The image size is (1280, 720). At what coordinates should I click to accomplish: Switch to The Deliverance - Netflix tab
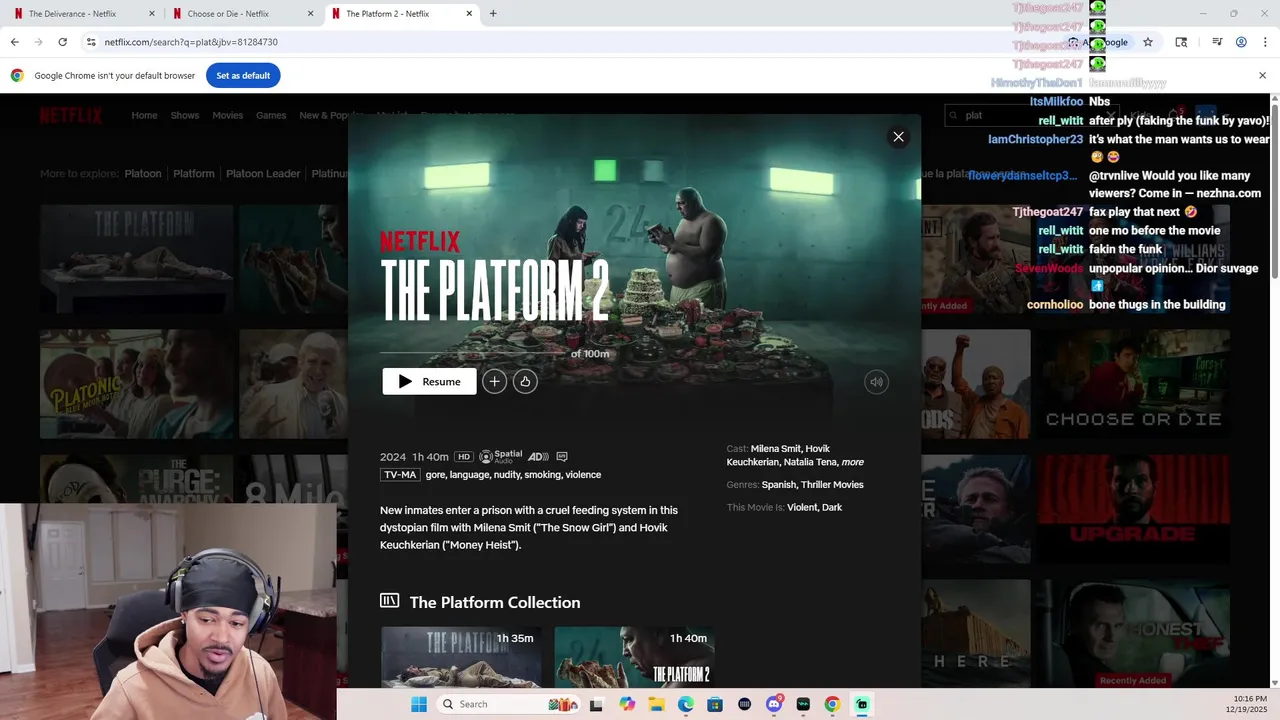(80, 14)
